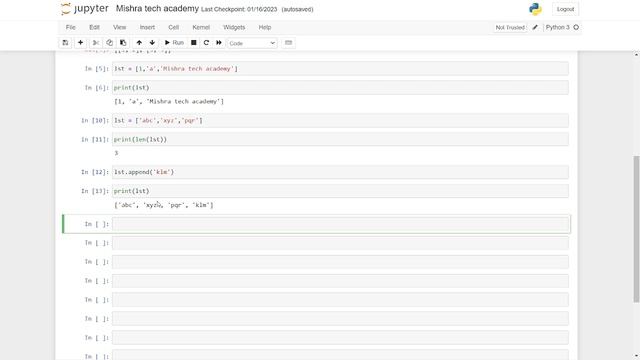The width and height of the screenshot is (640, 360).
Task: Select cell In [13] print(lst)
Action: point(340,191)
